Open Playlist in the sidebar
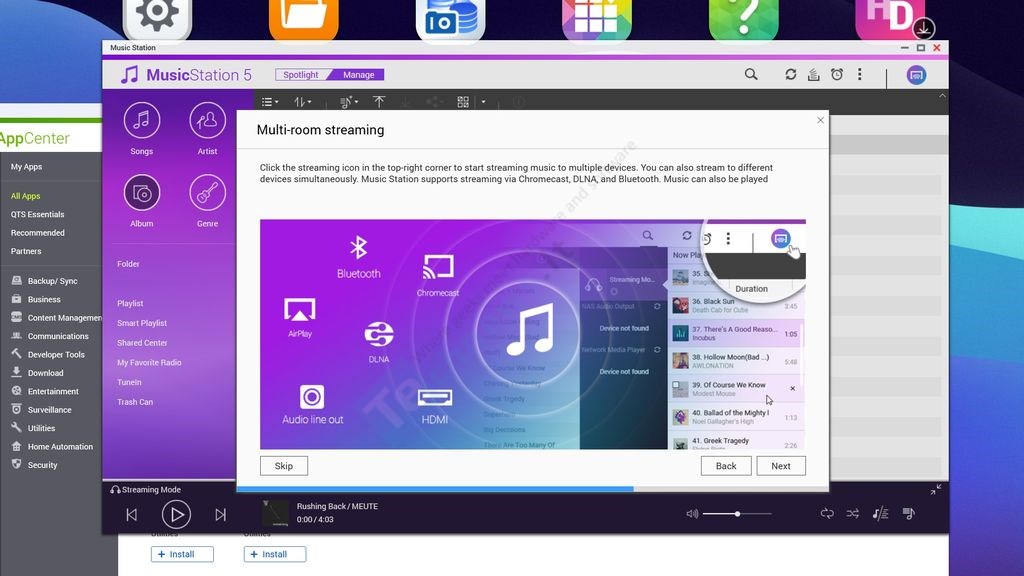 [x=130, y=303]
